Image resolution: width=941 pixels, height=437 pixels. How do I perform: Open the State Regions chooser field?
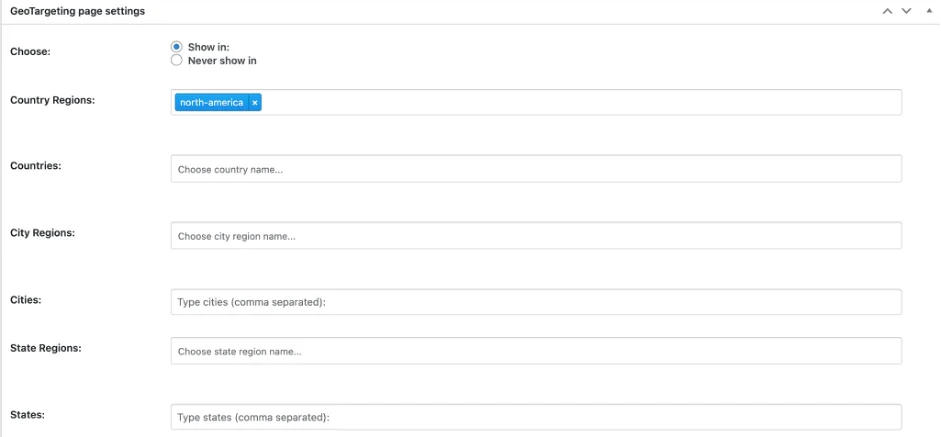pyautogui.click(x=536, y=351)
